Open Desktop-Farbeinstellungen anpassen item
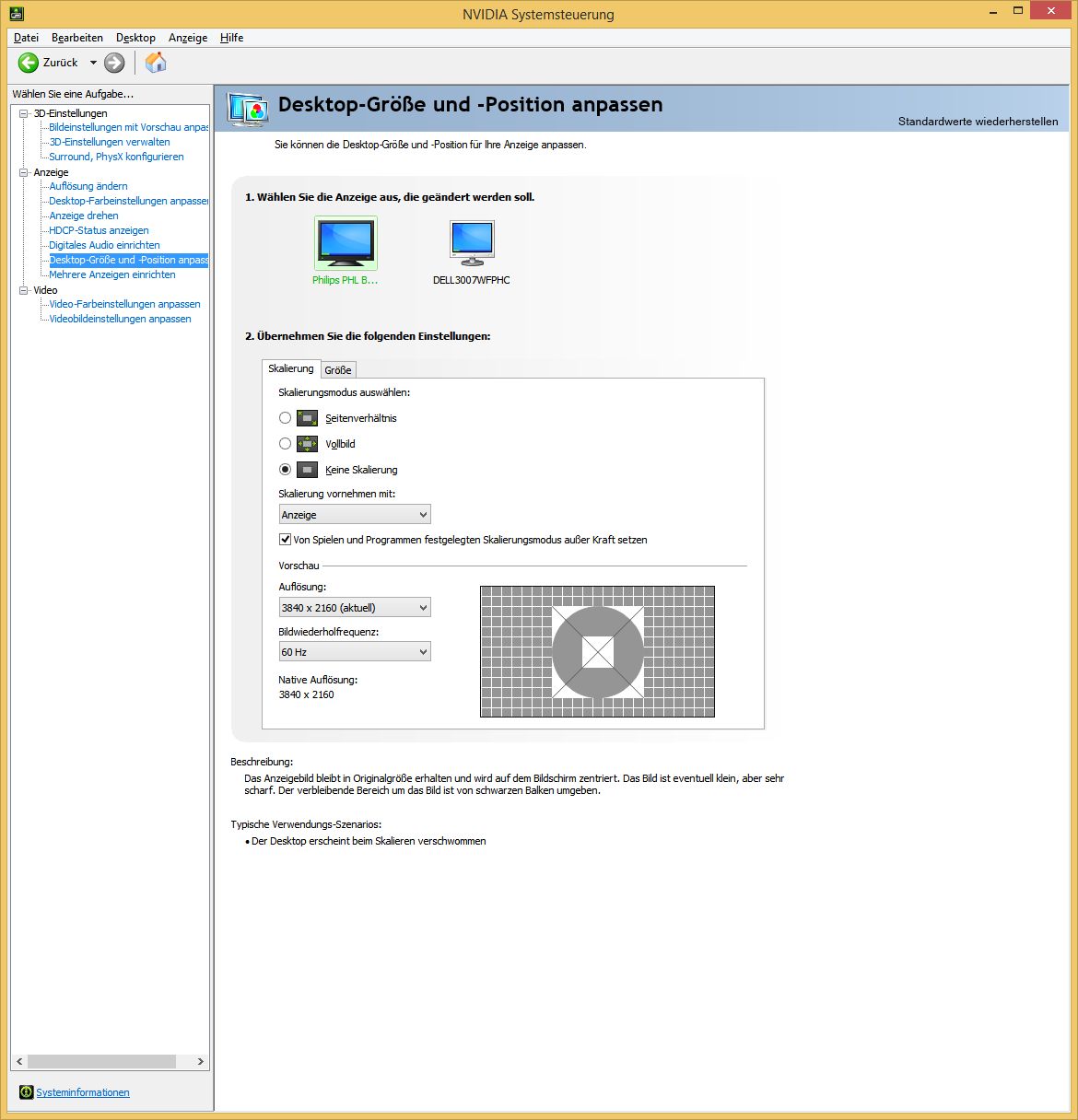The image size is (1078, 1120). pos(129,201)
